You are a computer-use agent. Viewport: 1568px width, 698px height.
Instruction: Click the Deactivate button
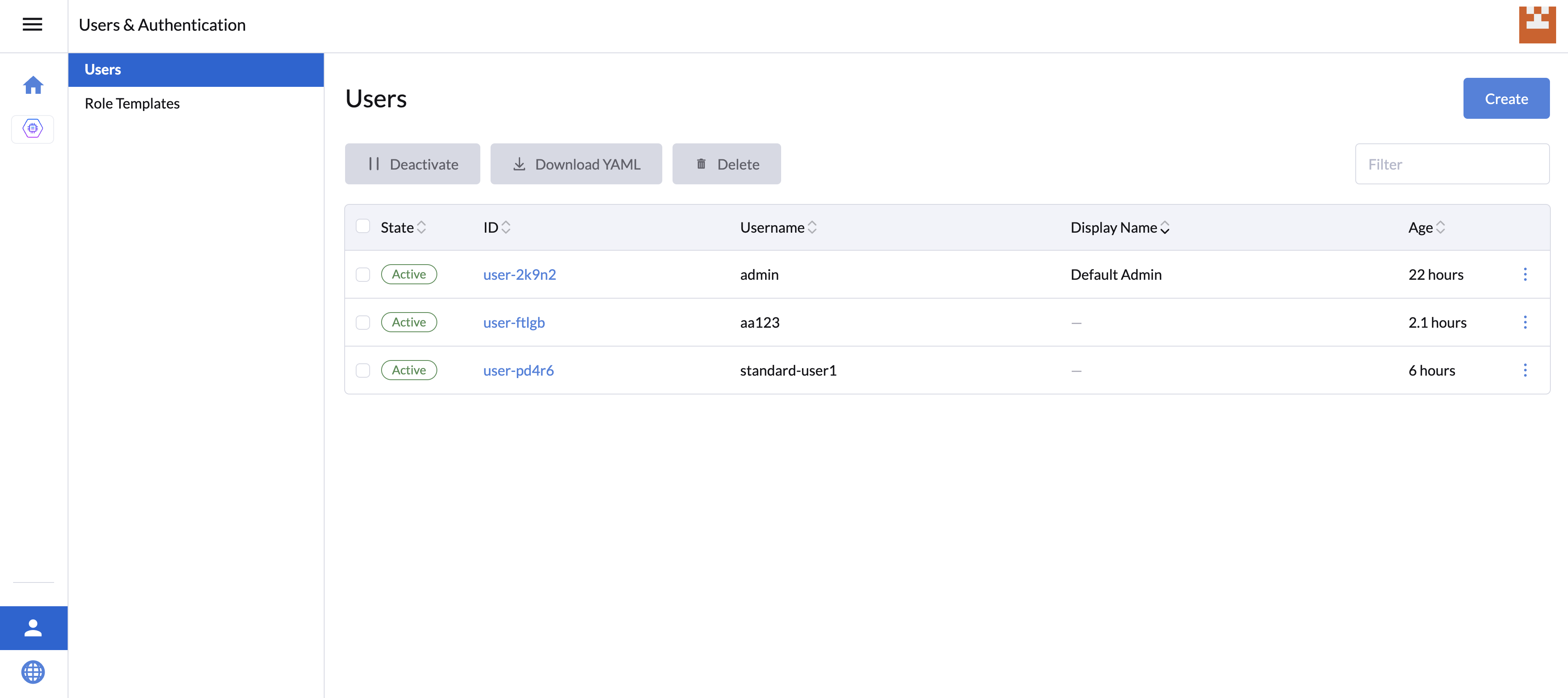coord(412,164)
